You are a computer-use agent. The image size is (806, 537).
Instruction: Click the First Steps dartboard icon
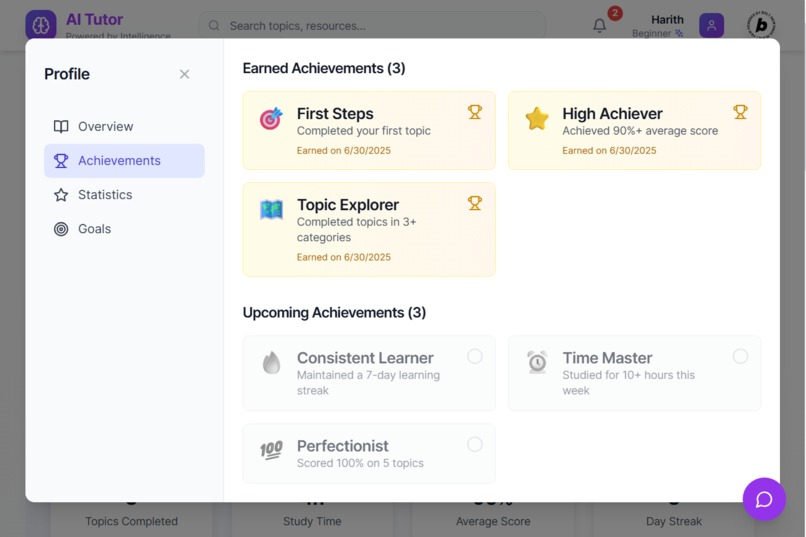[271, 118]
